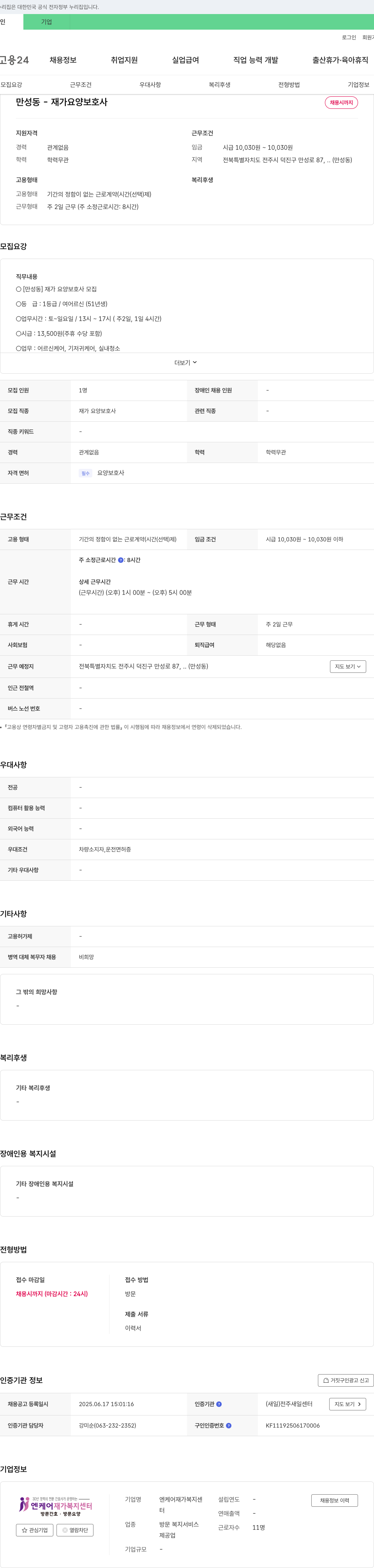Open 지도 보기 for 전주새일센터
Viewport: 374px width, 1568px height.
coord(348,1404)
